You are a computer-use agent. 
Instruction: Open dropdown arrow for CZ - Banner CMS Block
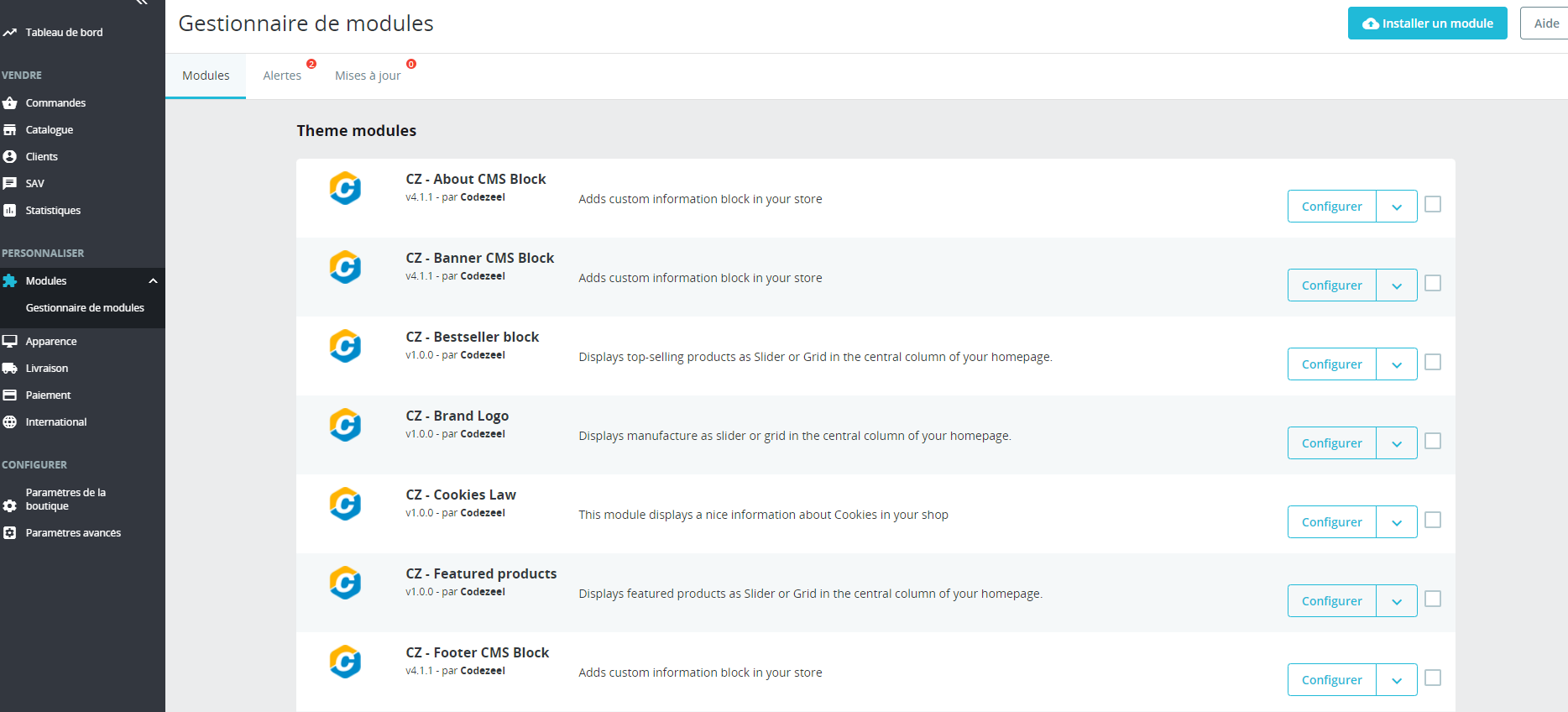click(1397, 285)
